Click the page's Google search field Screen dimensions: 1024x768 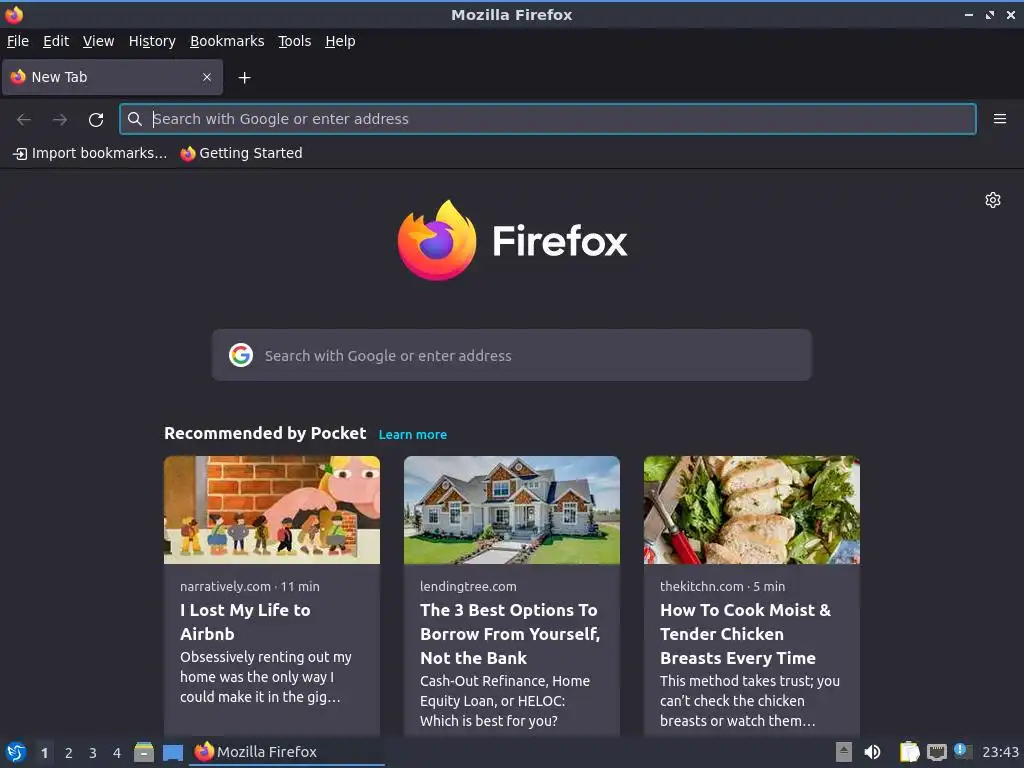pos(511,355)
